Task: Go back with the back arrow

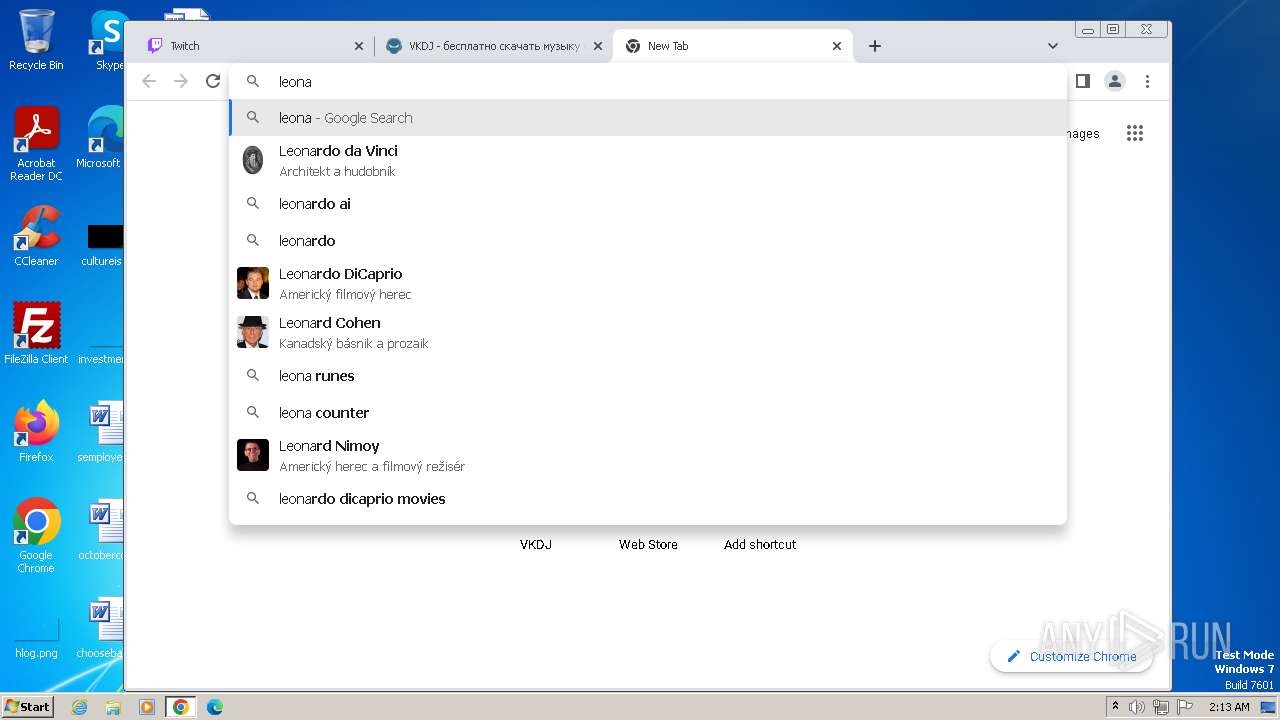Action: pos(149,81)
